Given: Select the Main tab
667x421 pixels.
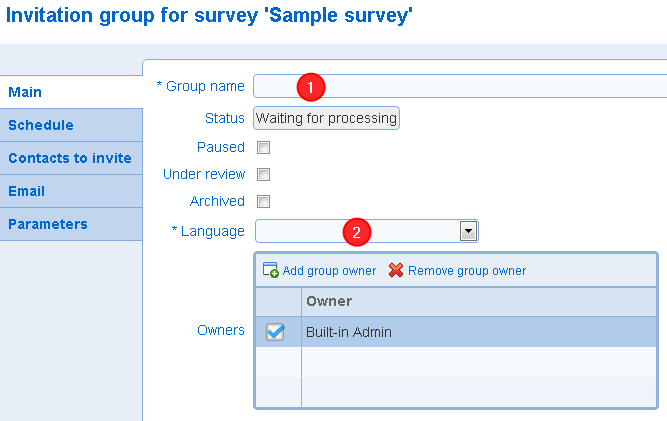Looking at the screenshot, I should pyautogui.click(x=71, y=92).
